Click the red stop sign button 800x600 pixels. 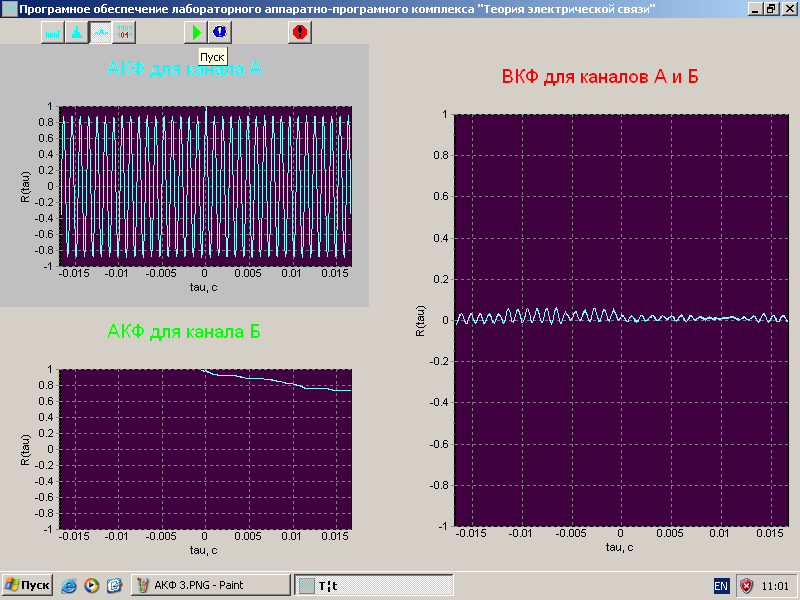pyautogui.click(x=300, y=33)
